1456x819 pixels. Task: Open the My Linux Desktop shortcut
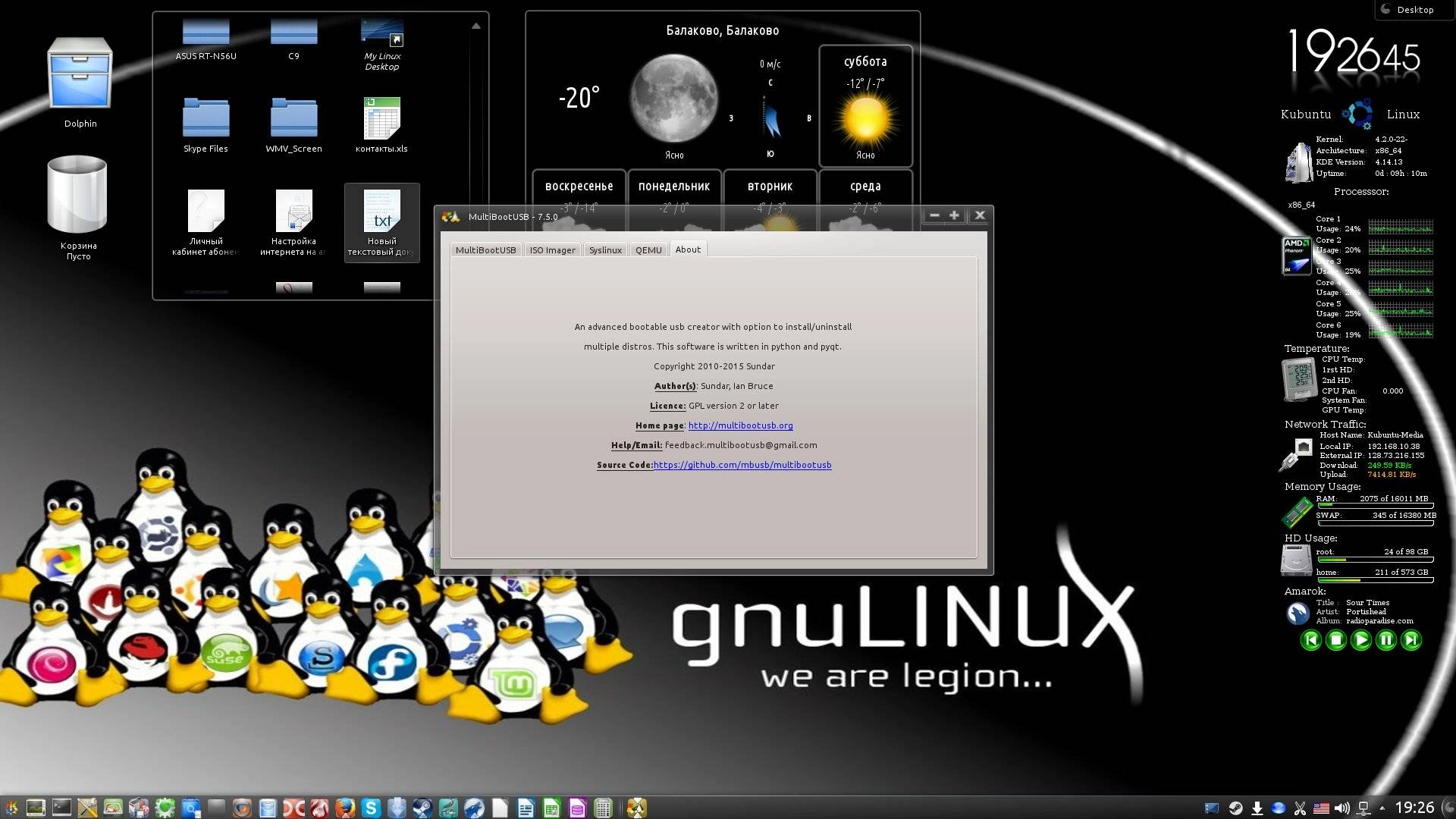[x=382, y=45]
